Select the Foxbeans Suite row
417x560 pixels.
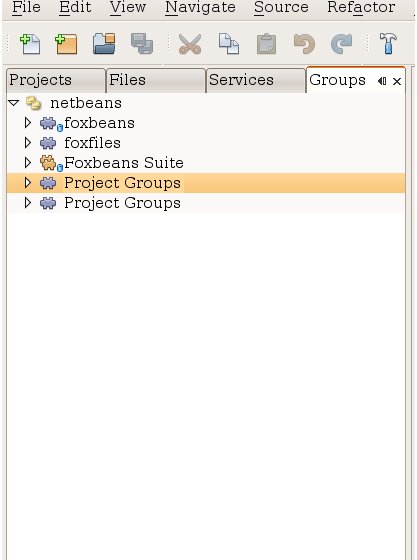(x=206, y=163)
